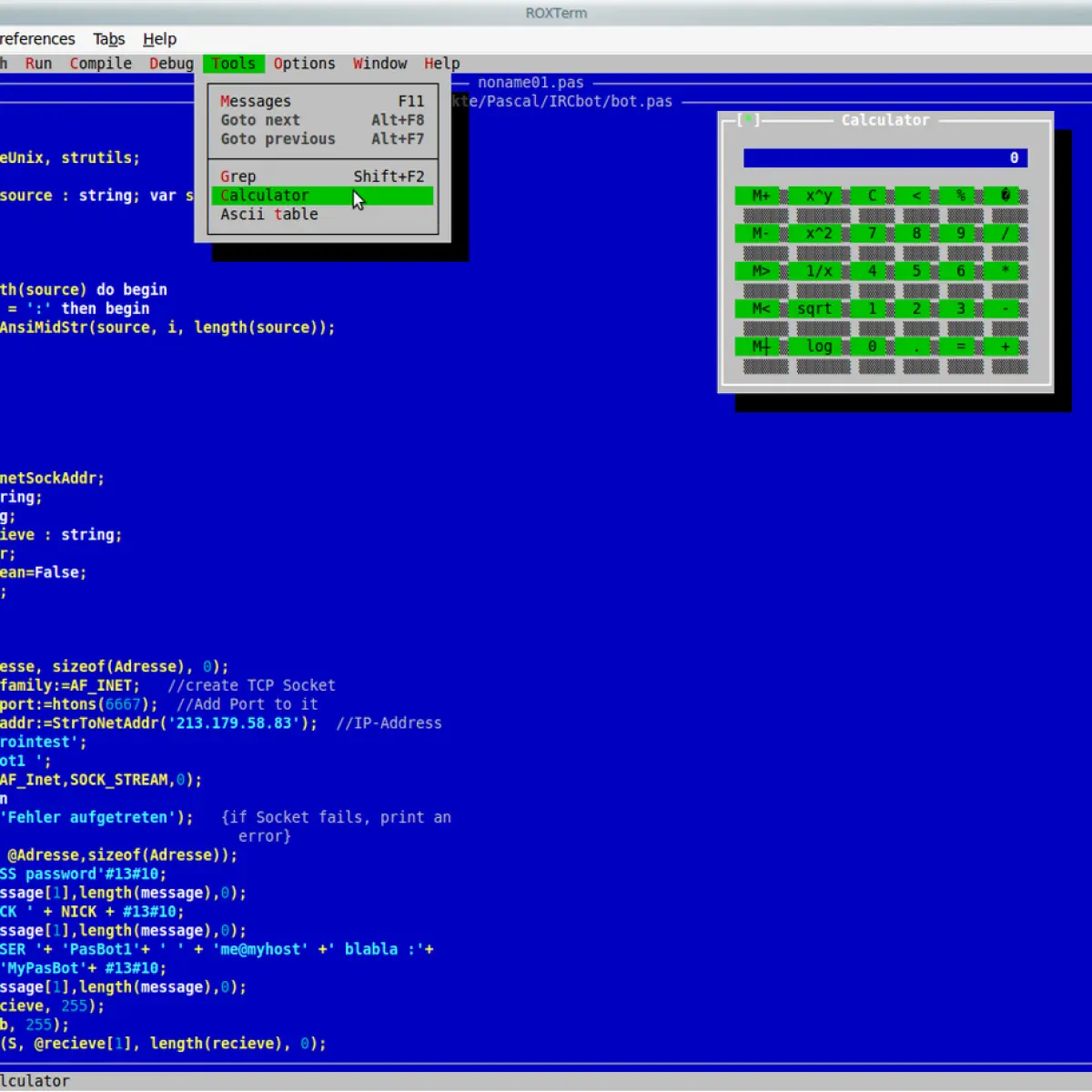
Task: Click calculator digit 2
Action: 913,308
